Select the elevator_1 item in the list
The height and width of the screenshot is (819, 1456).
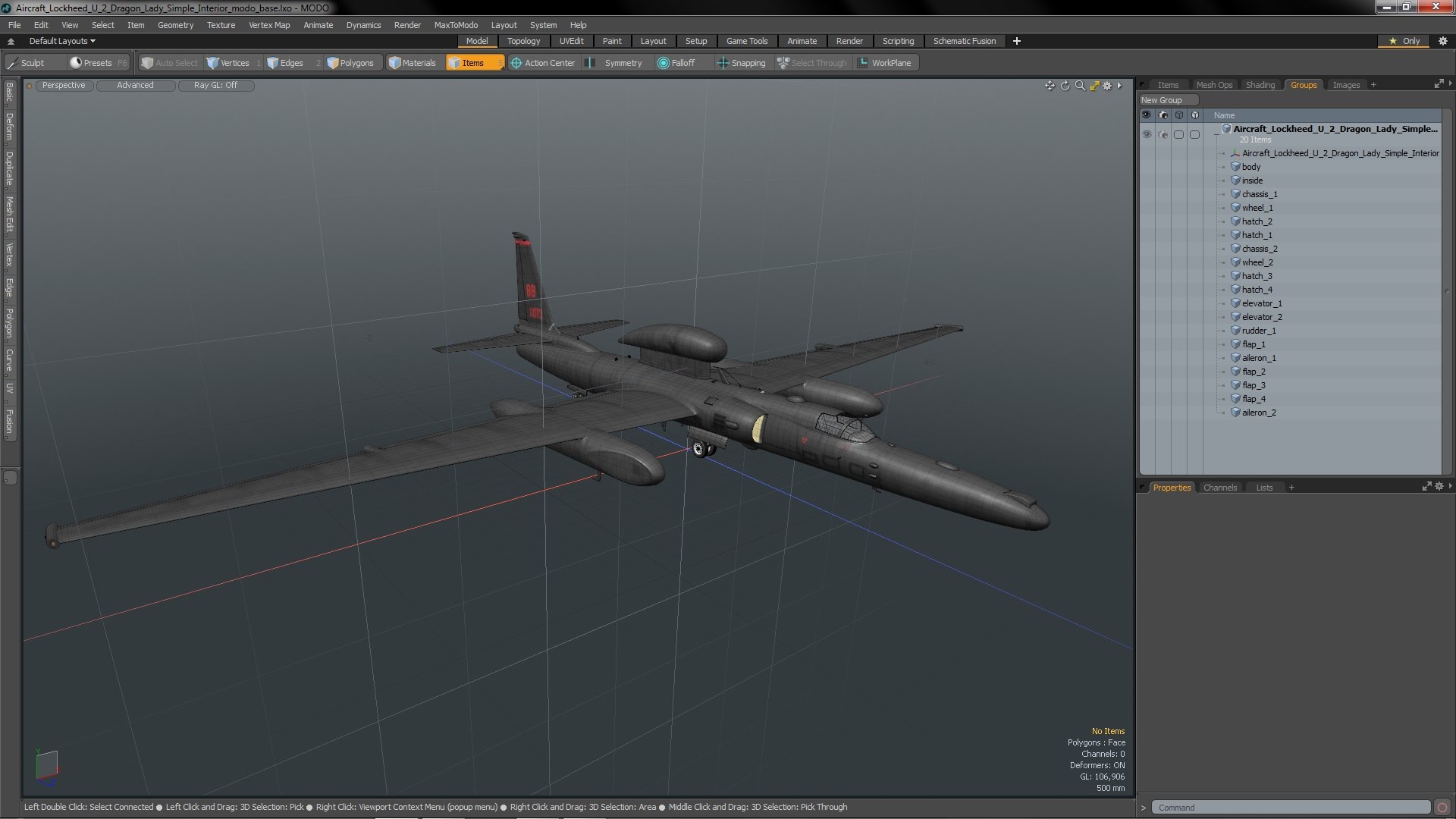coord(1262,303)
